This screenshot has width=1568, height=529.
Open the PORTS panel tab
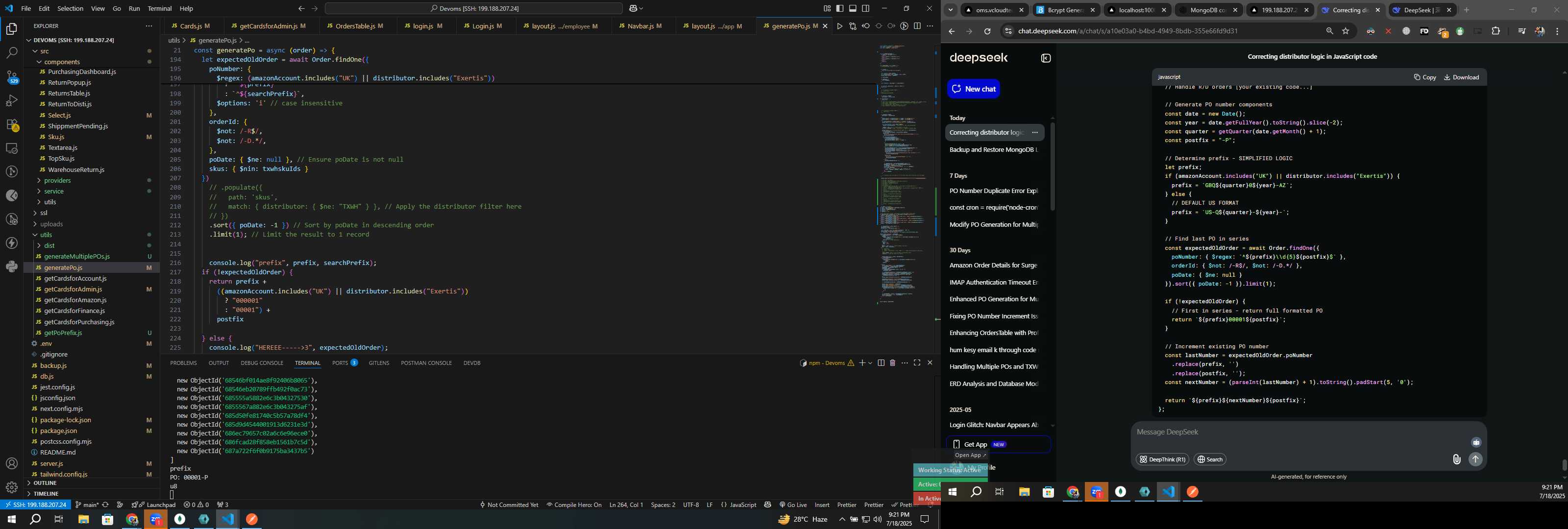(x=344, y=363)
